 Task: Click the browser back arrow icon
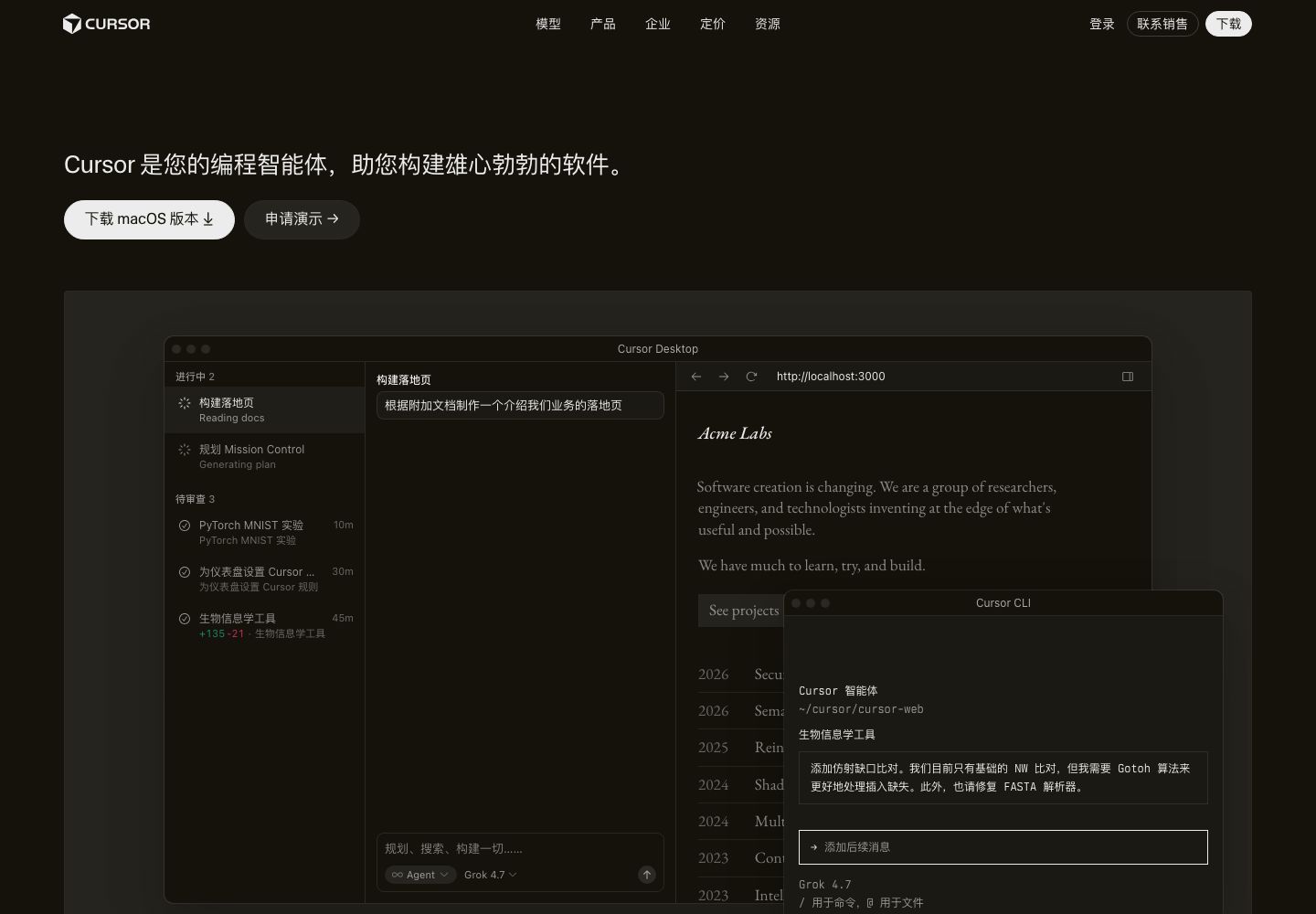point(696,377)
